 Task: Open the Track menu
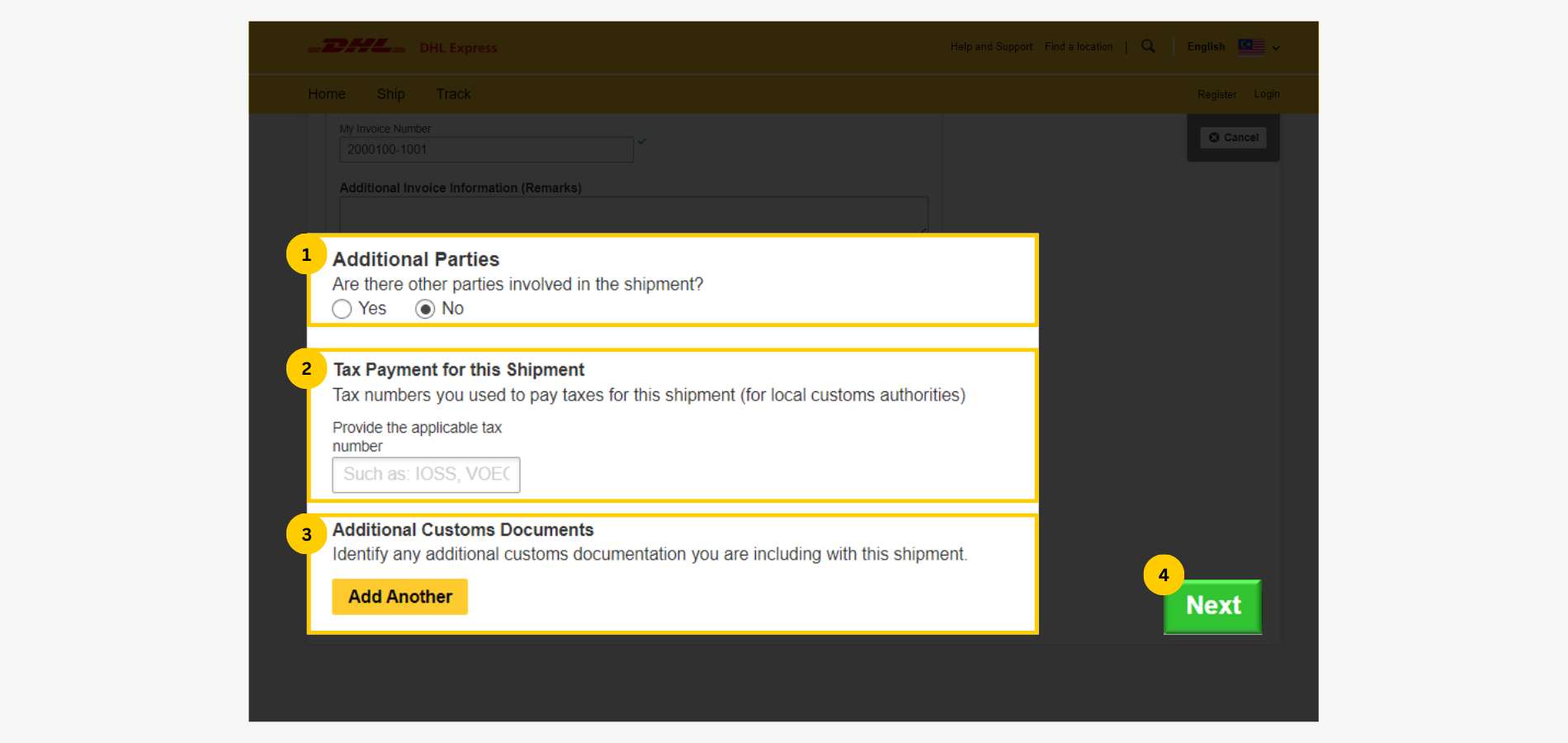coord(453,94)
